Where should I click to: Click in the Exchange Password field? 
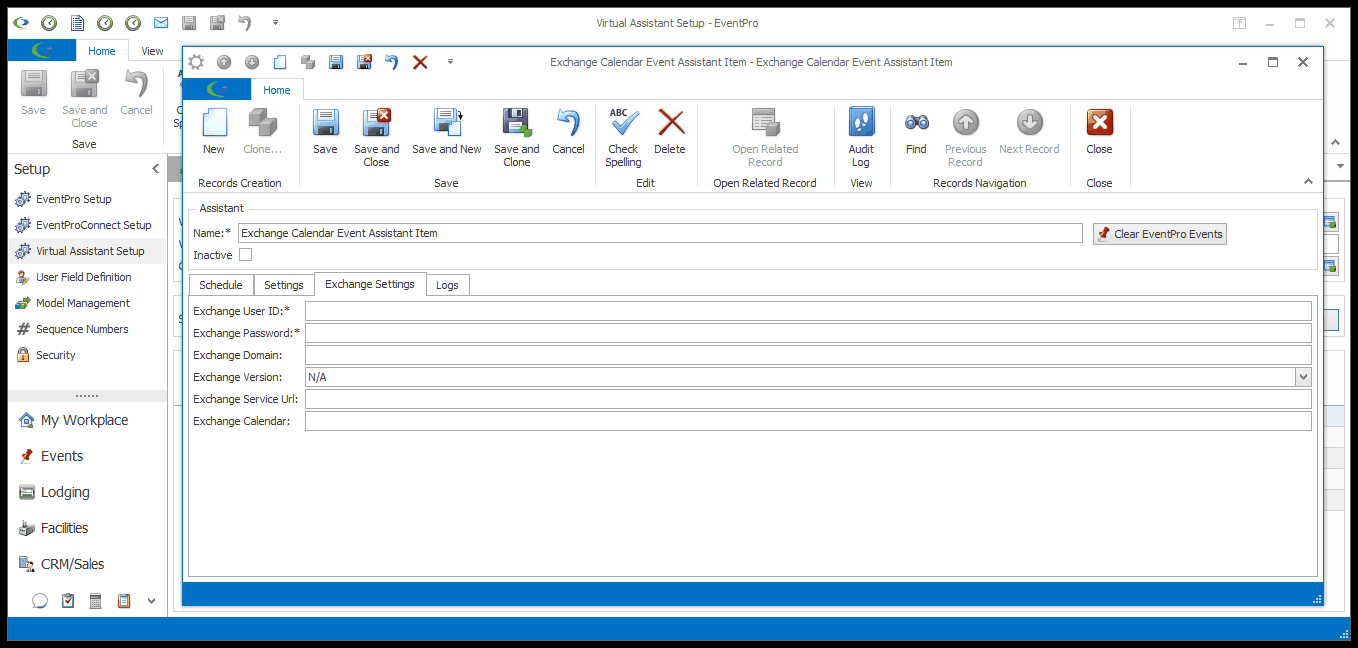(x=808, y=333)
